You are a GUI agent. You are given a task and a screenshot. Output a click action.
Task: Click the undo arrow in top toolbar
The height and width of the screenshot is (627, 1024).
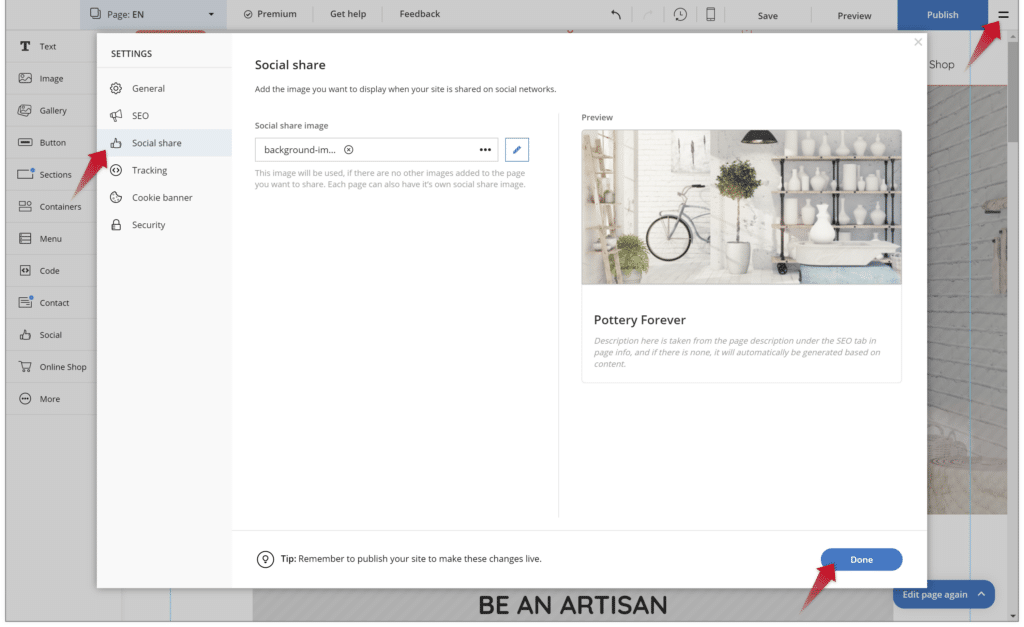click(616, 15)
